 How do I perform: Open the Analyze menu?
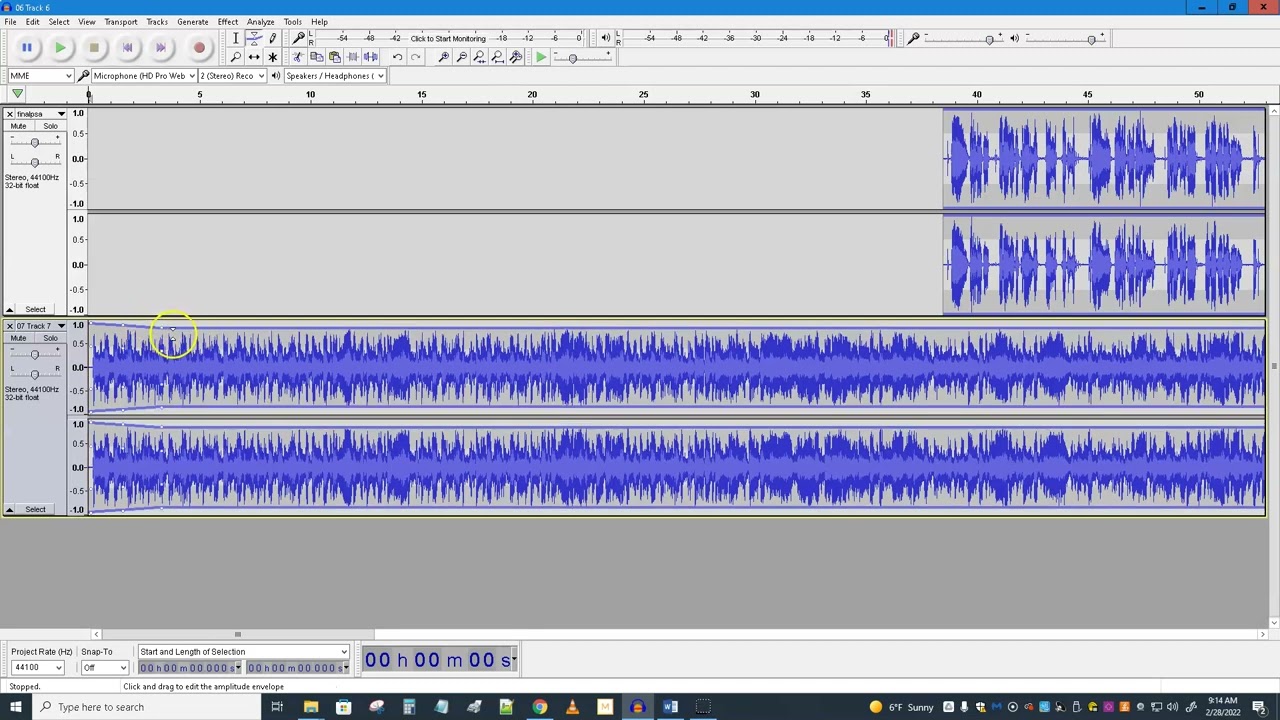coord(261,21)
